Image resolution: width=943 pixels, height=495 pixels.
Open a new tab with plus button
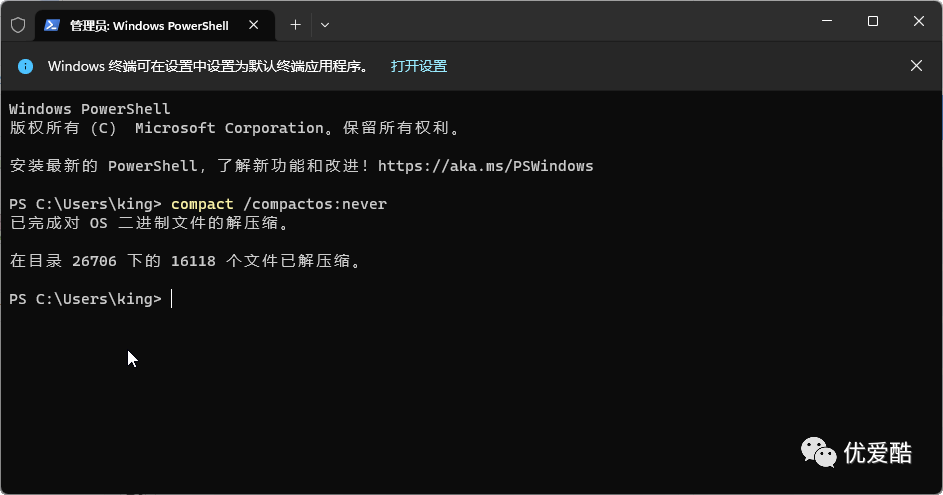click(295, 25)
